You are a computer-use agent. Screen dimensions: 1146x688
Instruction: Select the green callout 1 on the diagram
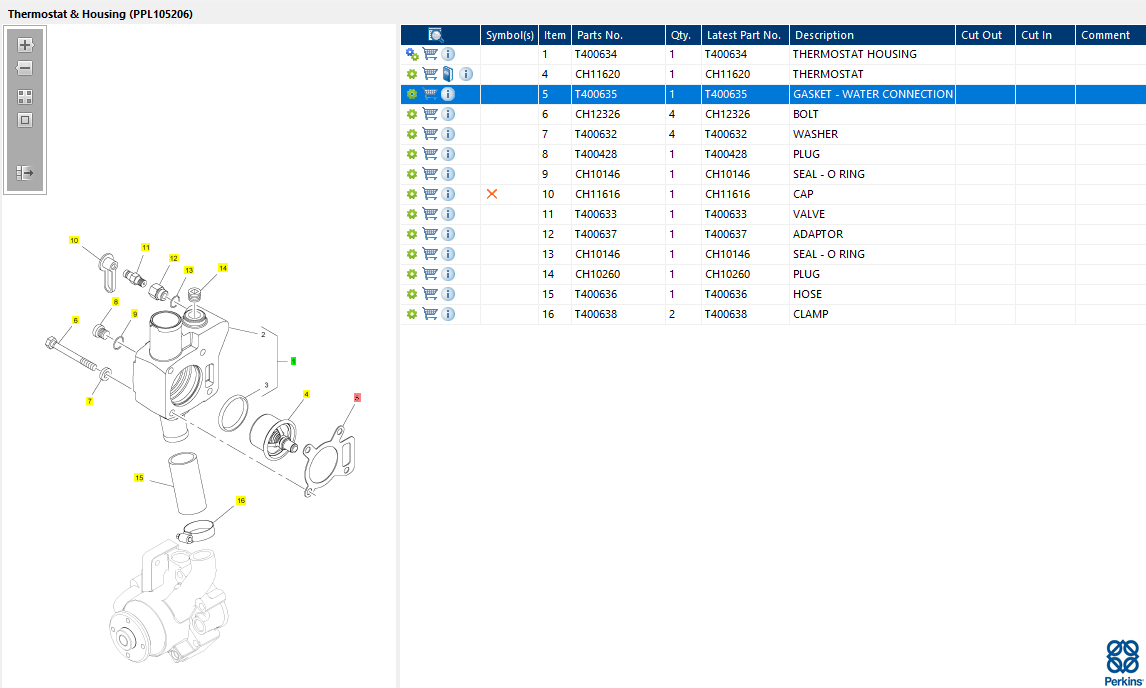pos(293,361)
